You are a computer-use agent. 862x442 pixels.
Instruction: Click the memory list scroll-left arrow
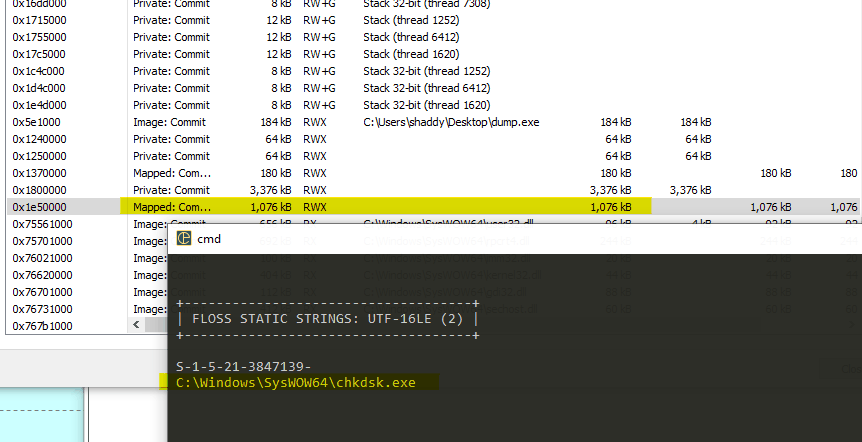pos(136,325)
